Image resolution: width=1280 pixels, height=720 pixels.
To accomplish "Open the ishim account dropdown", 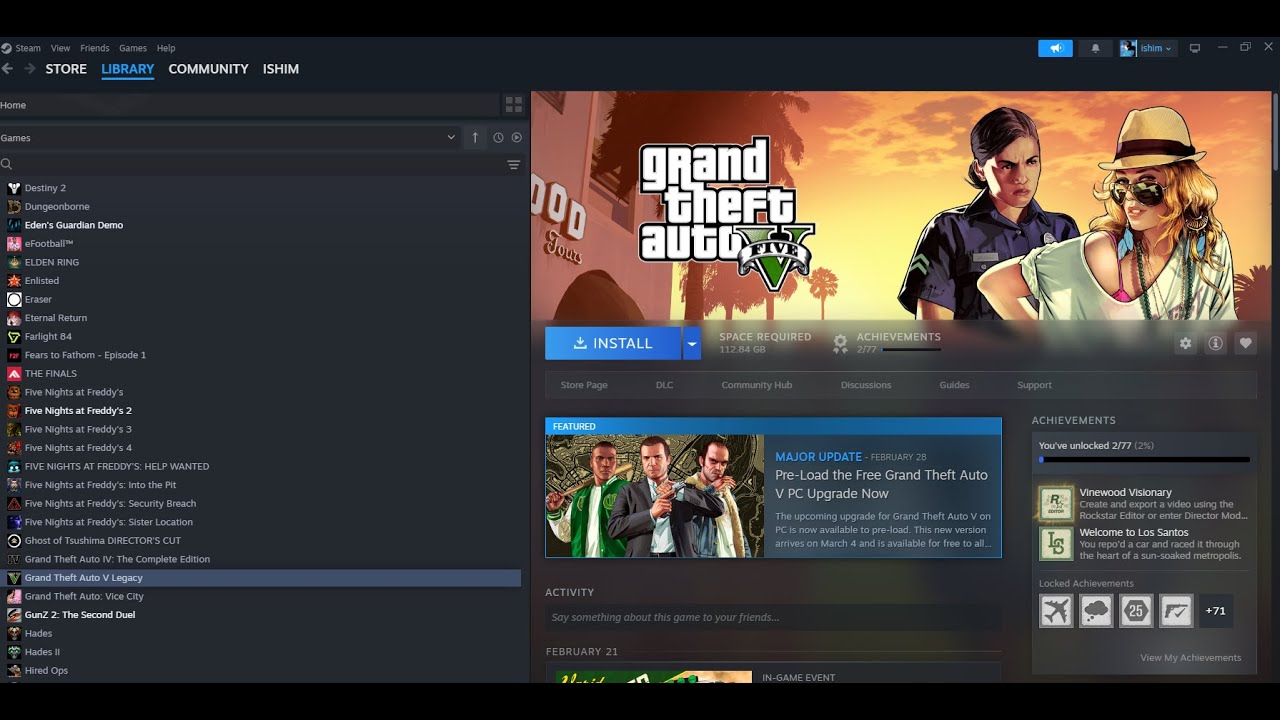I will pyautogui.click(x=1147, y=48).
